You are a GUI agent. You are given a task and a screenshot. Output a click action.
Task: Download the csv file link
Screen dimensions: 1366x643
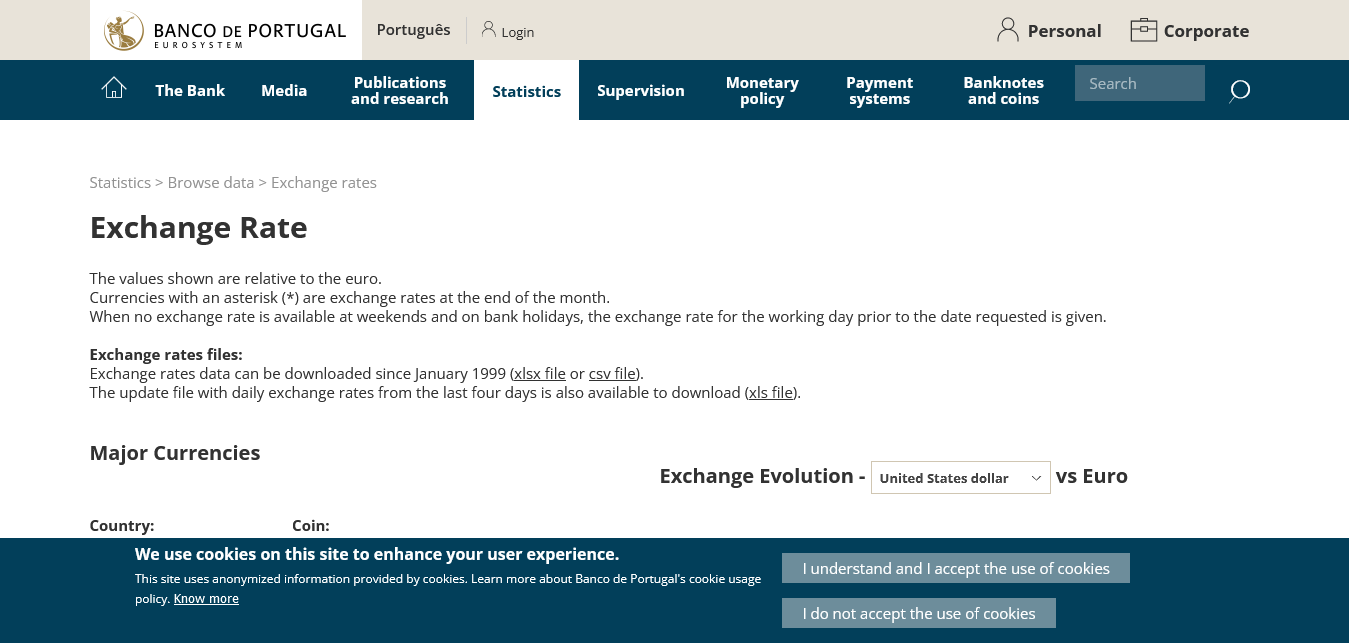[612, 374]
